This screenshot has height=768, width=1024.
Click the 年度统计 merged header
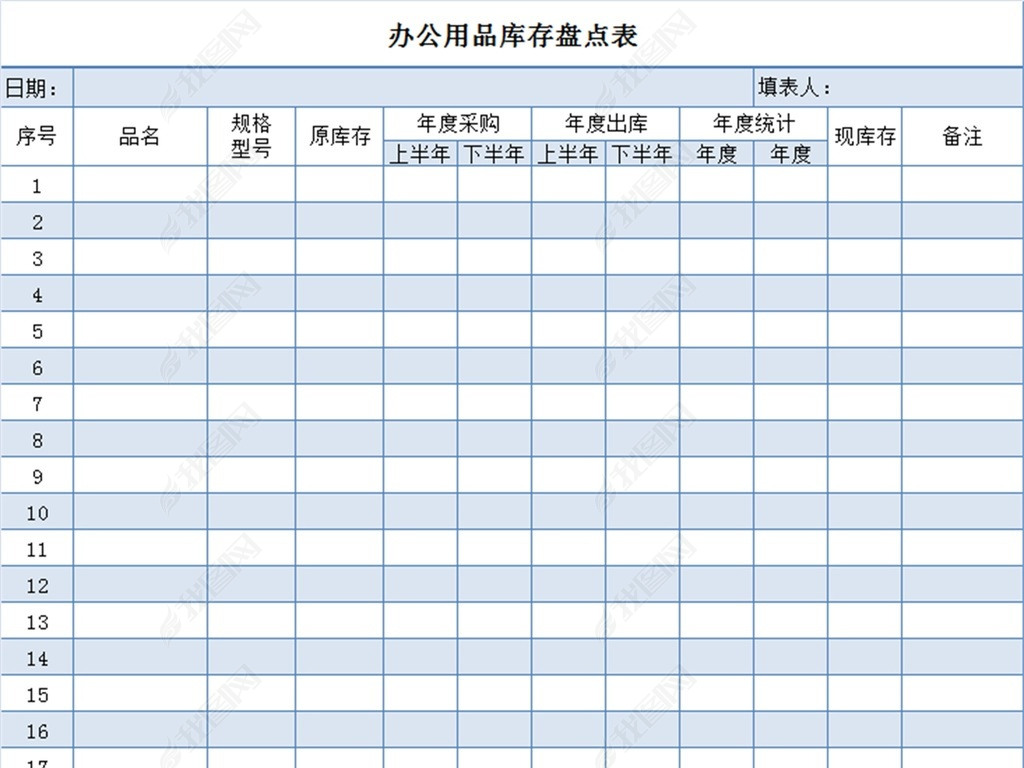pyautogui.click(x=753, y=124)
